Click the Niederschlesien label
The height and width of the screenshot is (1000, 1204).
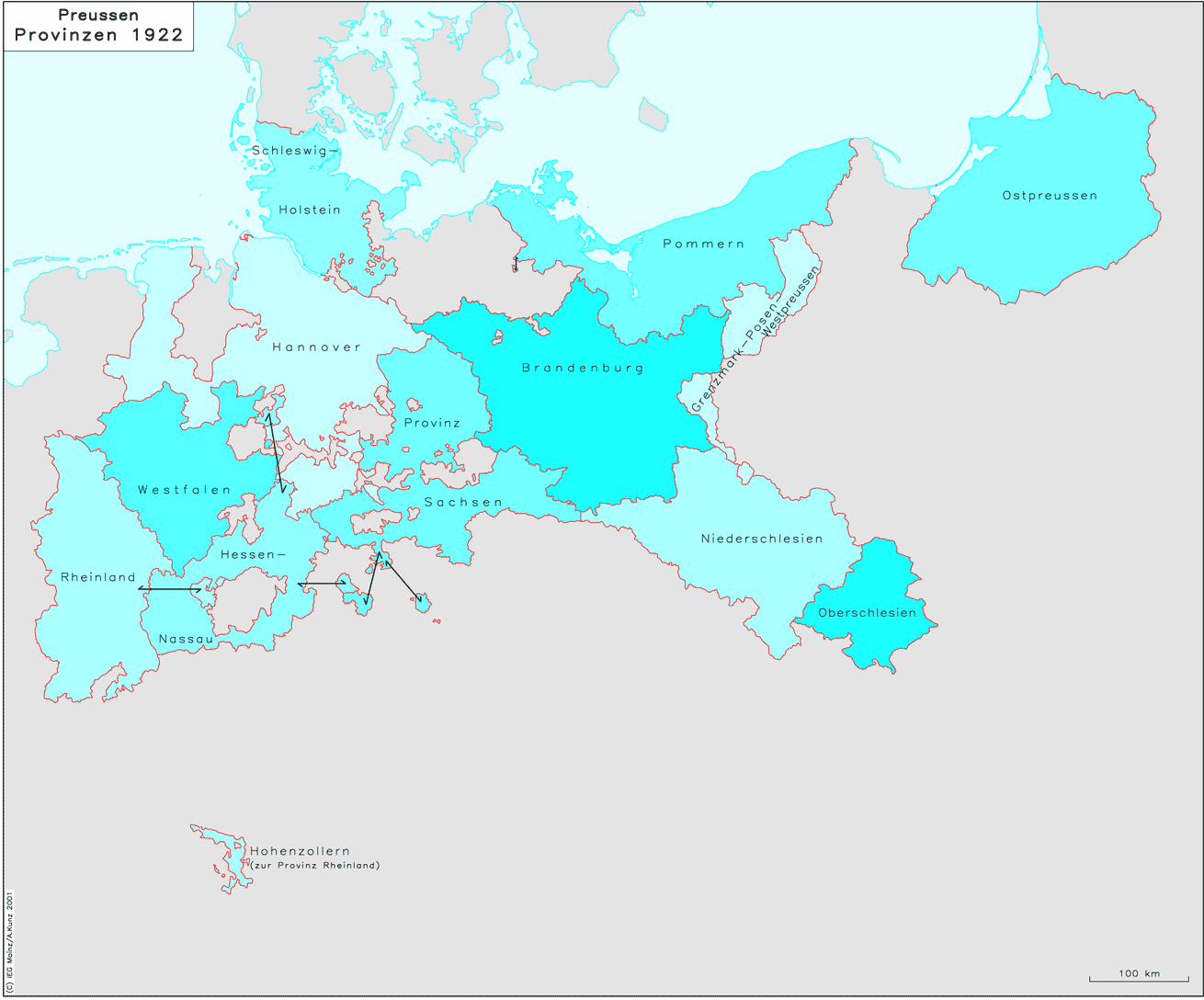coord(762,539)
